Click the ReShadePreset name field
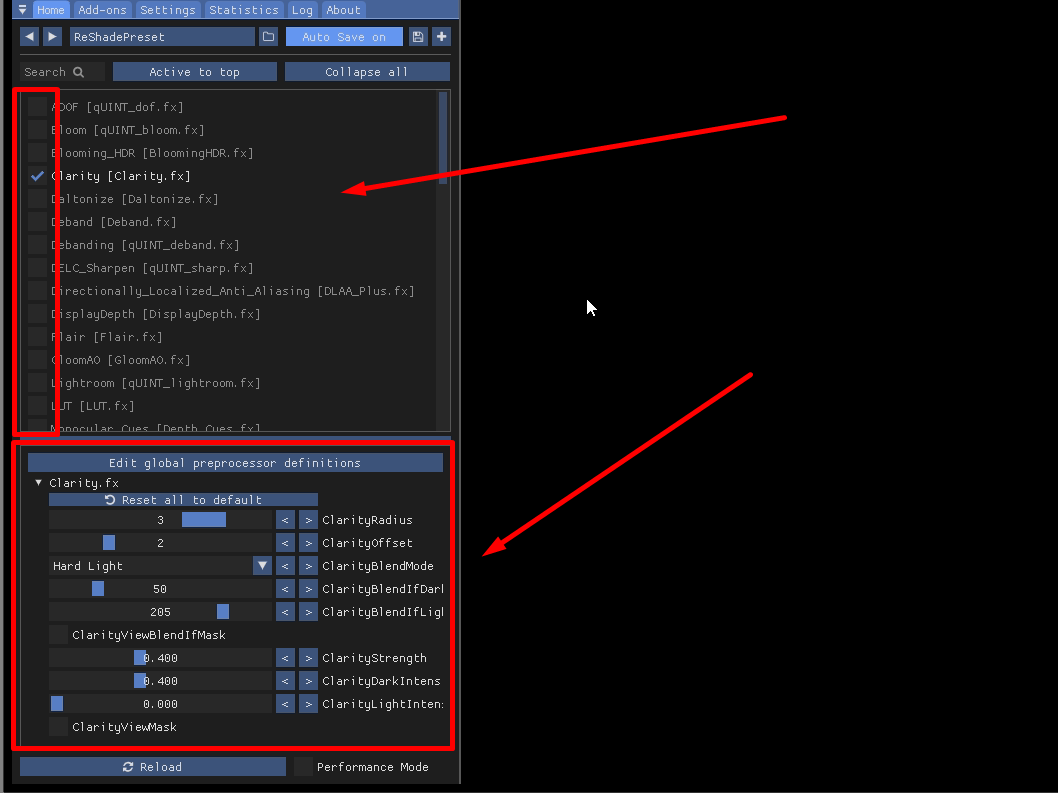The height and width of the screenshot is (793, 1058). tap(162, 37)
